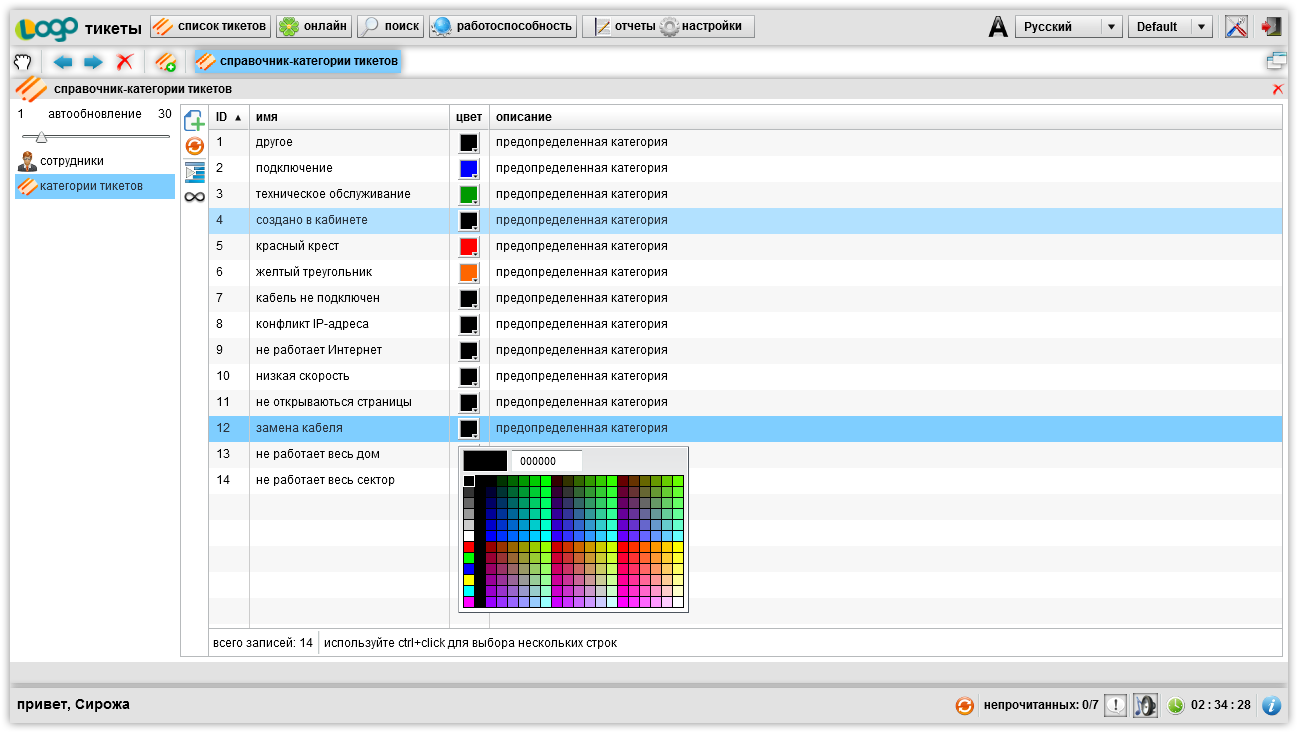Open the работоспособность page
1298x733 pixels.
[x=503, y=26]
